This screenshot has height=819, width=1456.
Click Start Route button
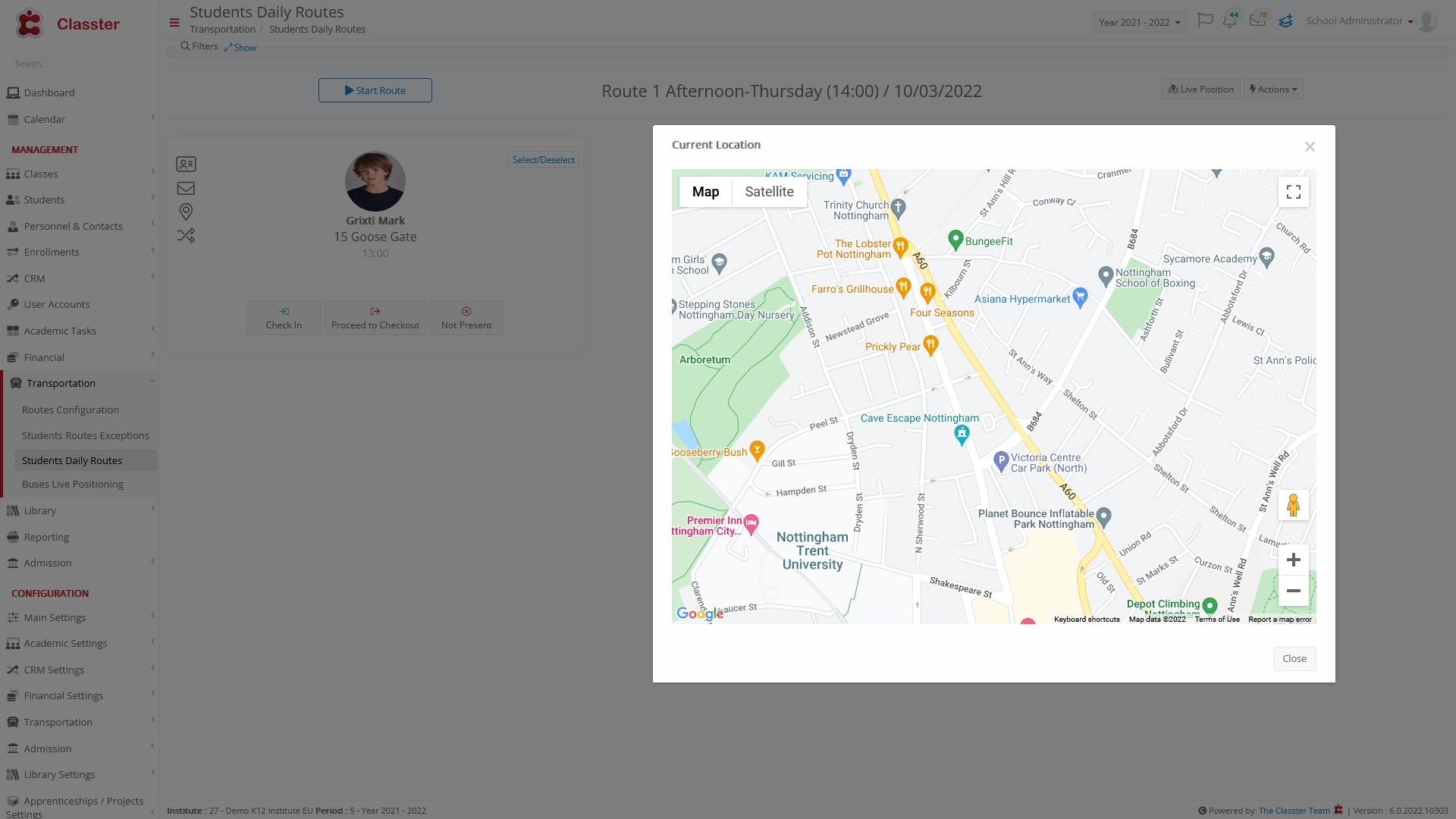coord(375,90)
